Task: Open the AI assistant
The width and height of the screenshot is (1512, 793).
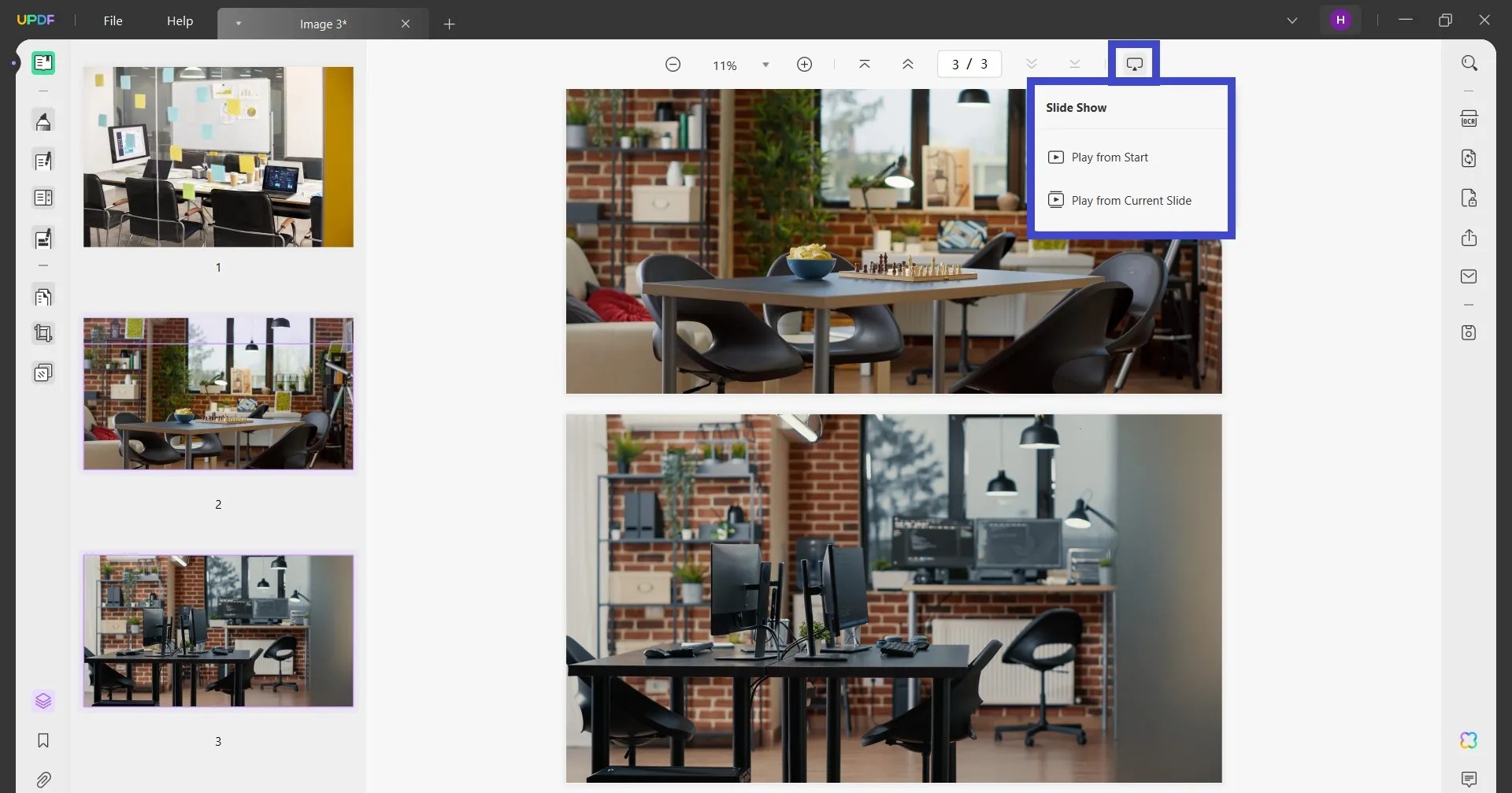Action: tap(1469, 740)
